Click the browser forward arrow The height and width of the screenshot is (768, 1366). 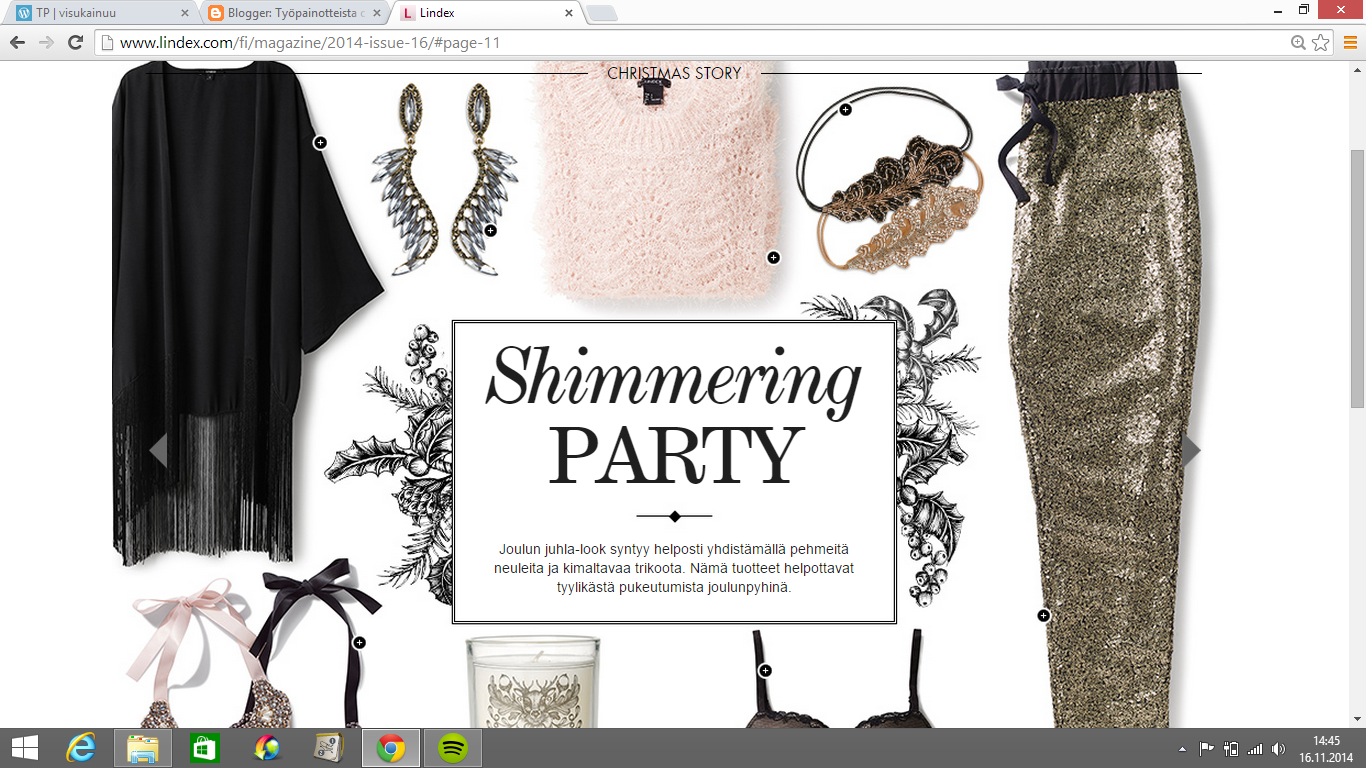pos(46,42)
